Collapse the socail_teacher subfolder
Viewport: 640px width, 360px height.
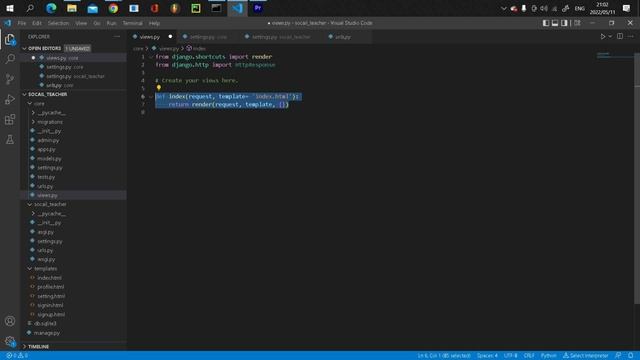point(30,204)
